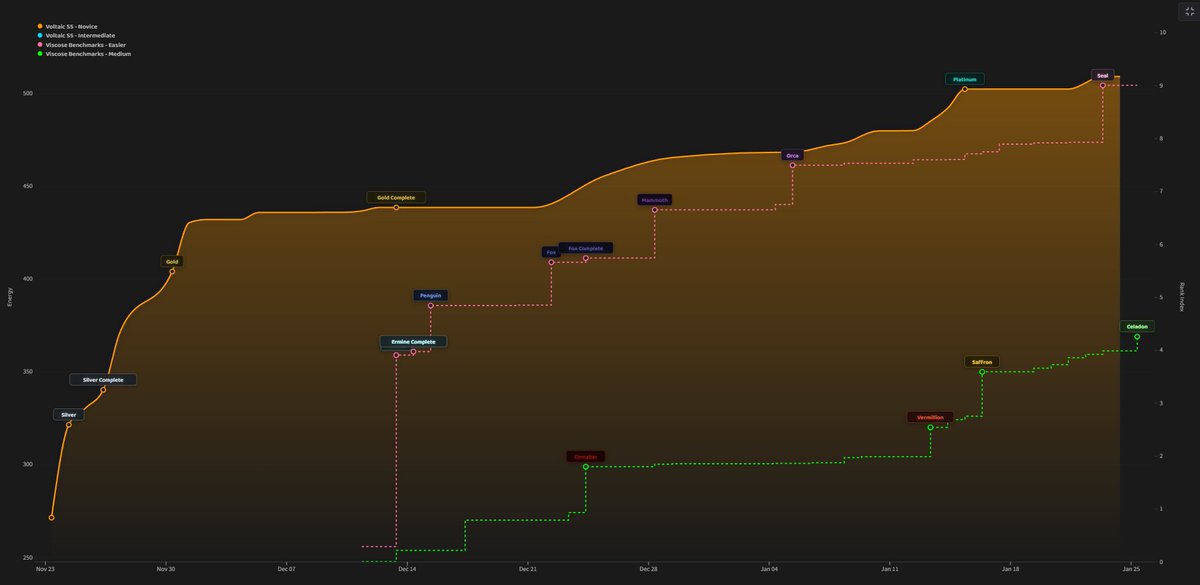Click the 300 Energy axis value

(x=27, y=465)
